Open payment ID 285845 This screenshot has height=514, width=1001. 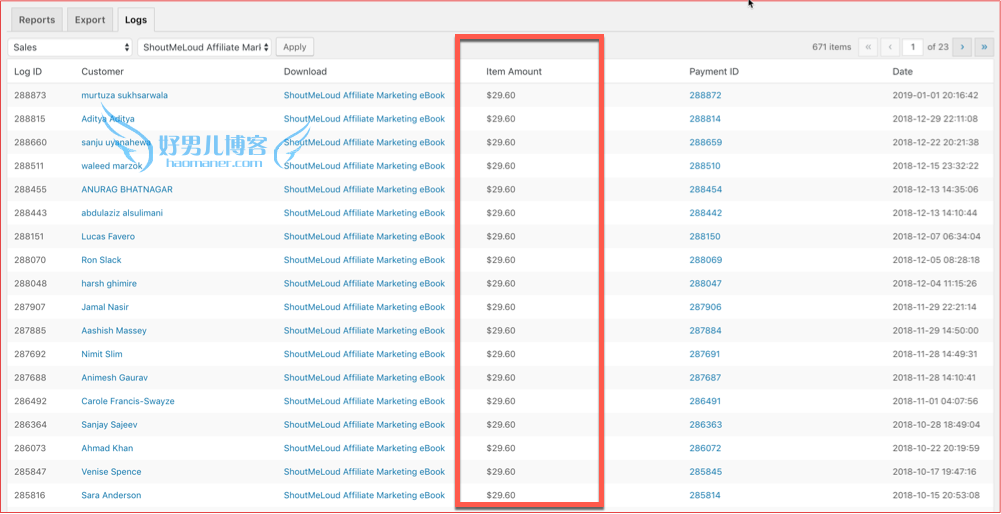[705, 472]
